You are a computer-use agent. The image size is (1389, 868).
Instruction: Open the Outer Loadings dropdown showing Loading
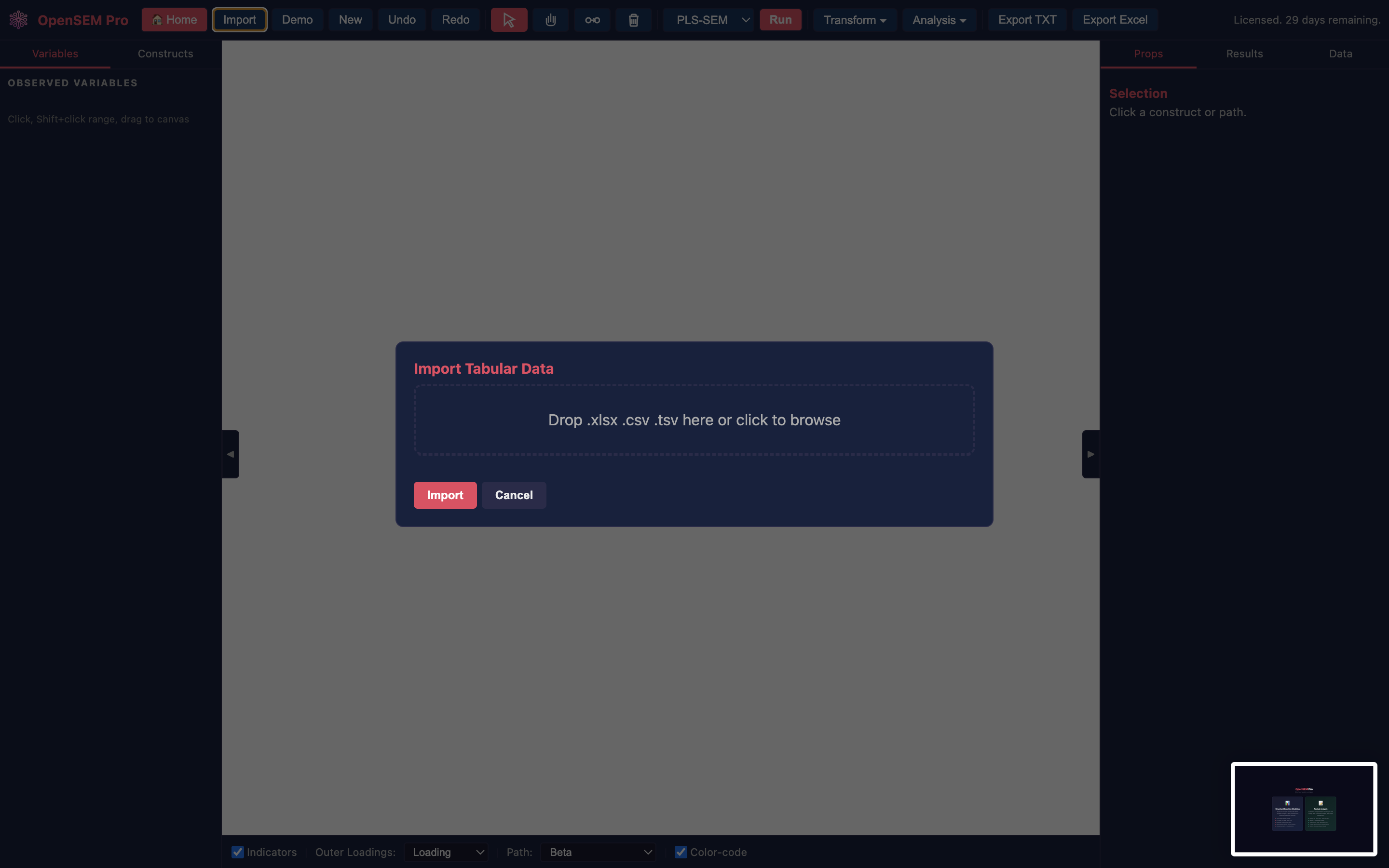coord(447,852)
